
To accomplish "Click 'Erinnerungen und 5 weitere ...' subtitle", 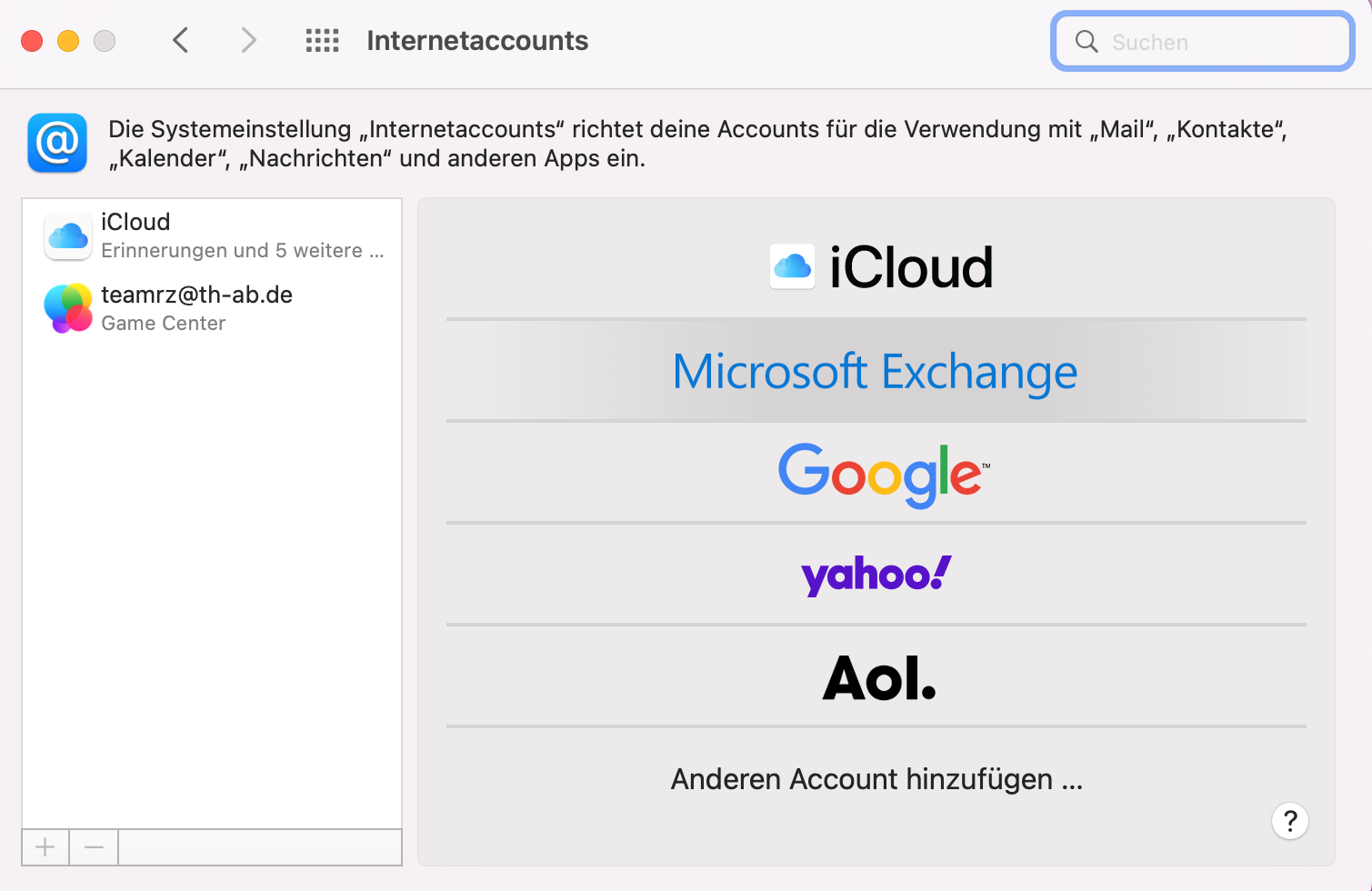I will pyautogui.click(x=243, y=250).
